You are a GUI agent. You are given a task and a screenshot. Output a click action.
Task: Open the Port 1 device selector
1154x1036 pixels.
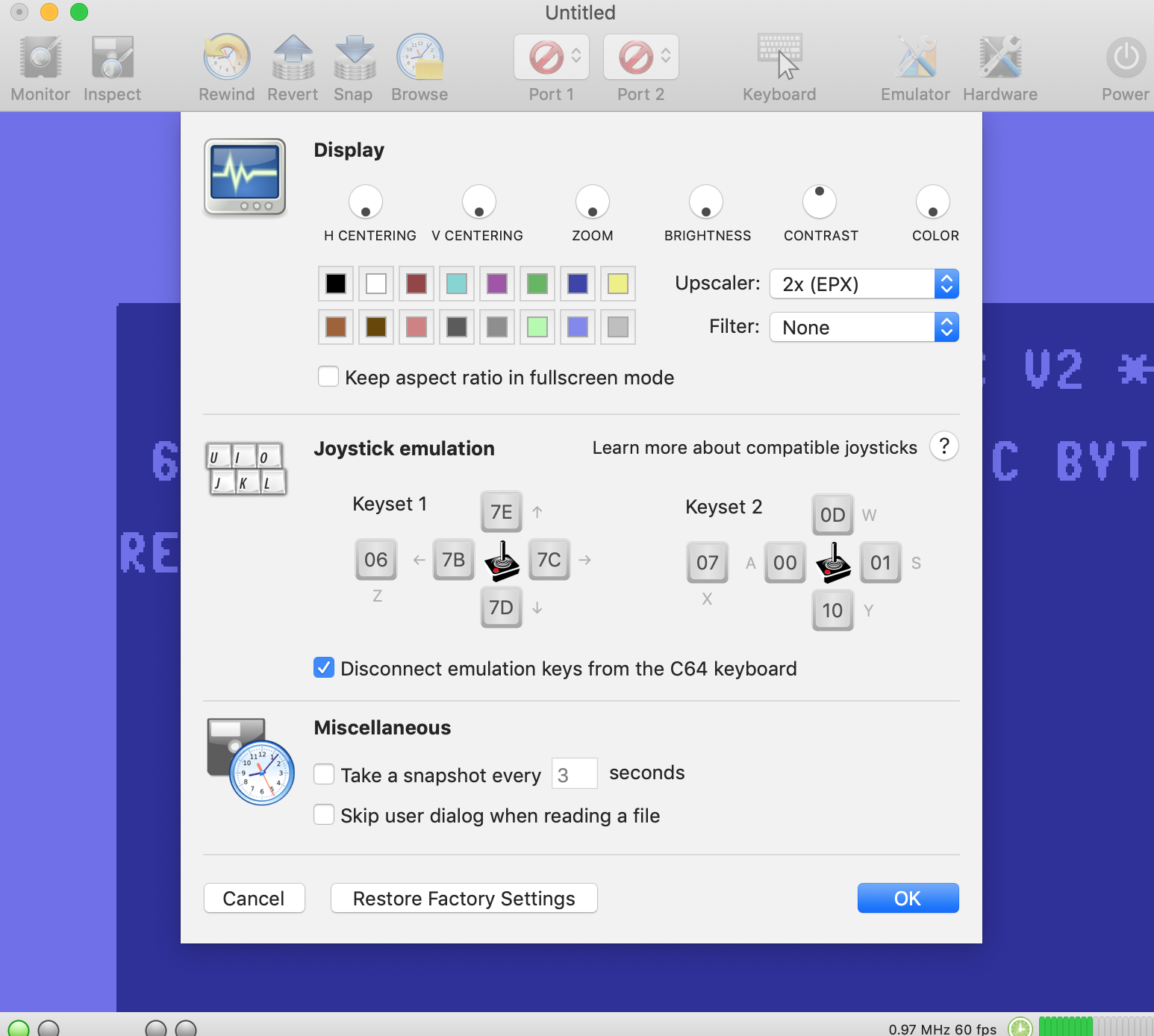552,57
